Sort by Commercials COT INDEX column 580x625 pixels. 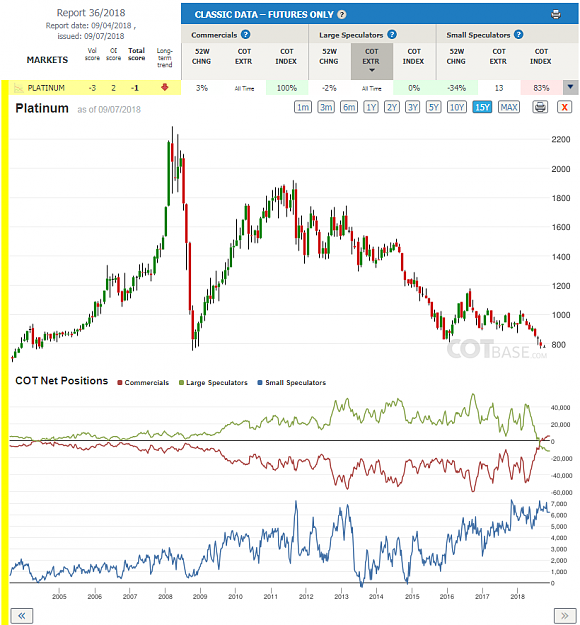coord(286,56)
